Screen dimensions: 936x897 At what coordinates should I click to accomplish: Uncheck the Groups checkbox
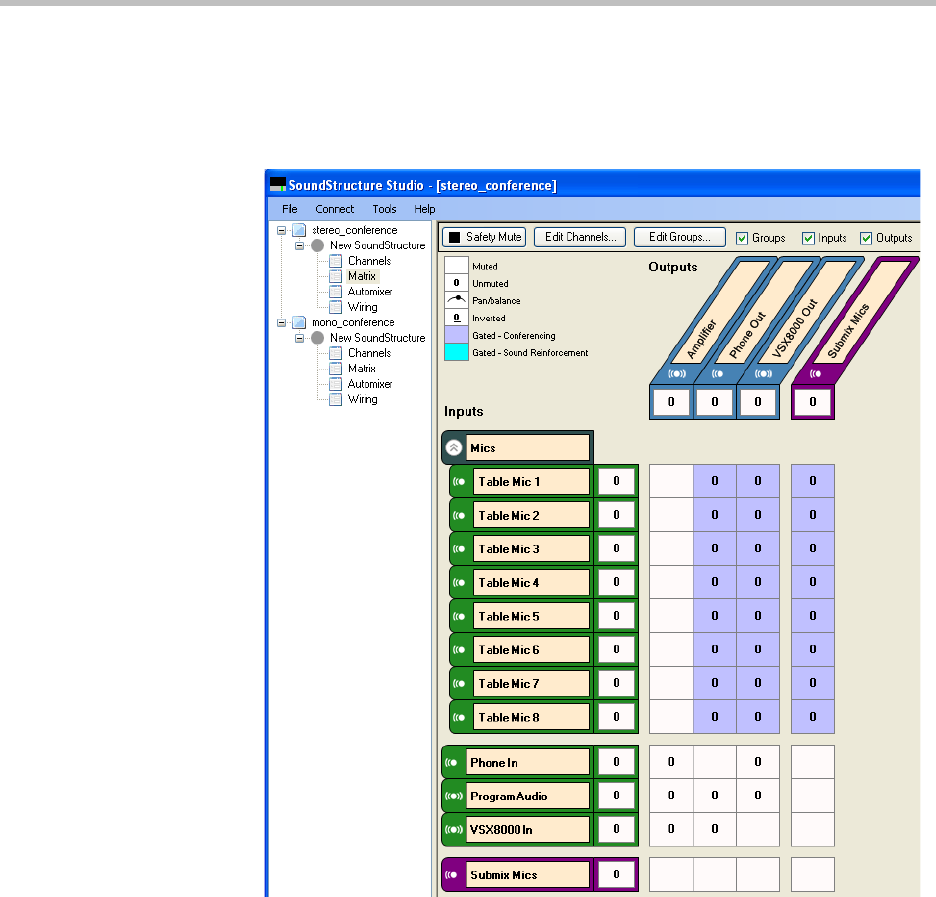pyautogui.click(x=742, y=238)
